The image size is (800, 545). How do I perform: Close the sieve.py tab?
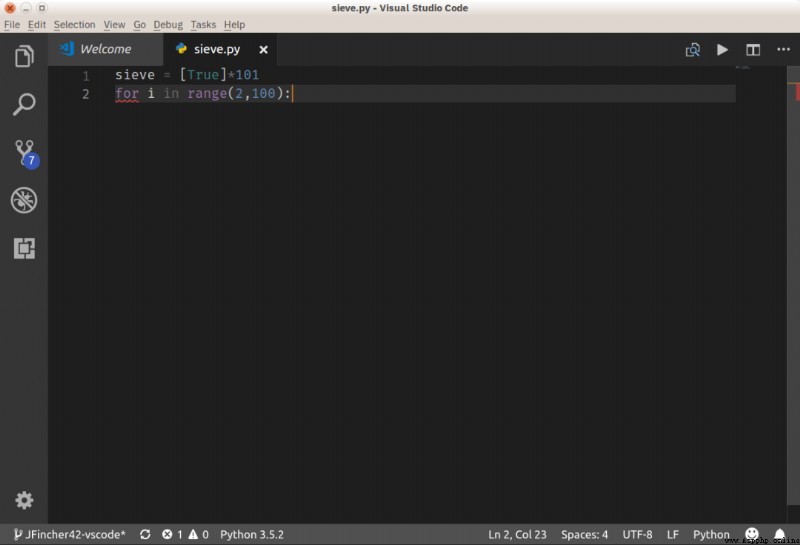263,49
